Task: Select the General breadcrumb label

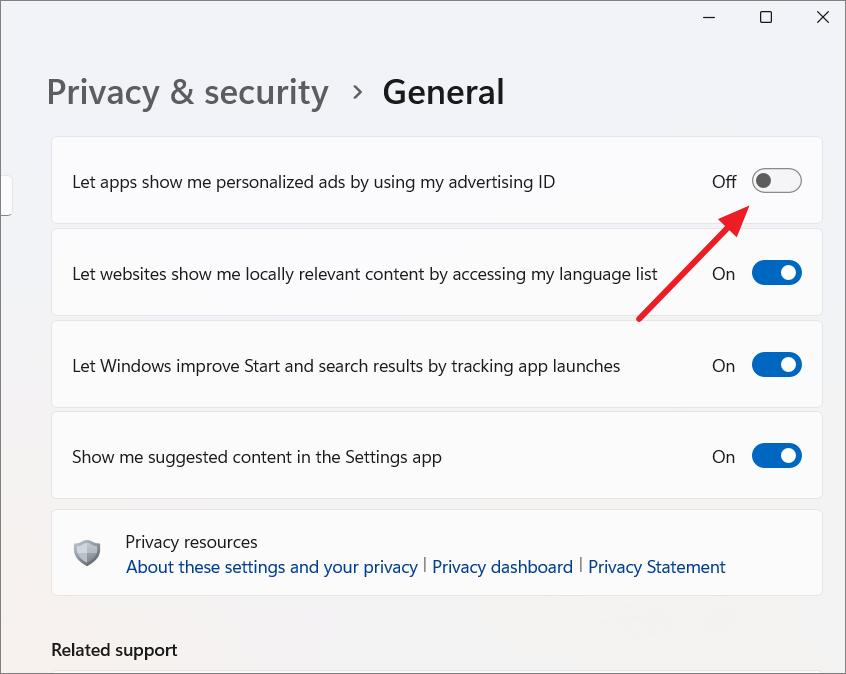Action: (x=443, y=91)
